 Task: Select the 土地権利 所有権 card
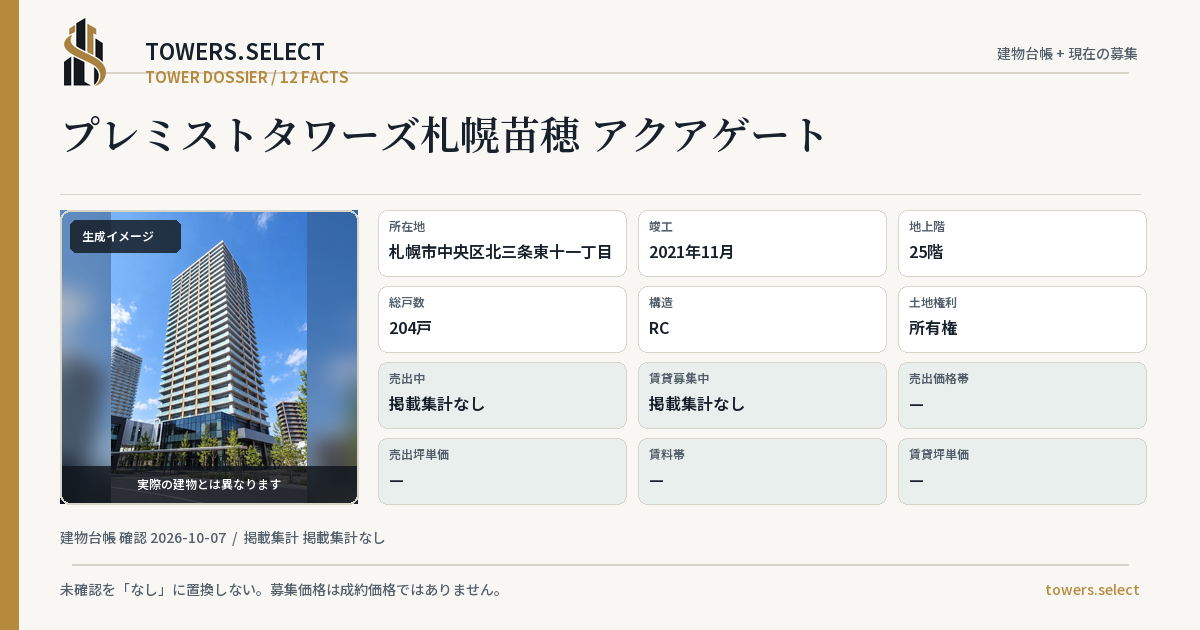pyautogui.click(x=1022, y=319)
